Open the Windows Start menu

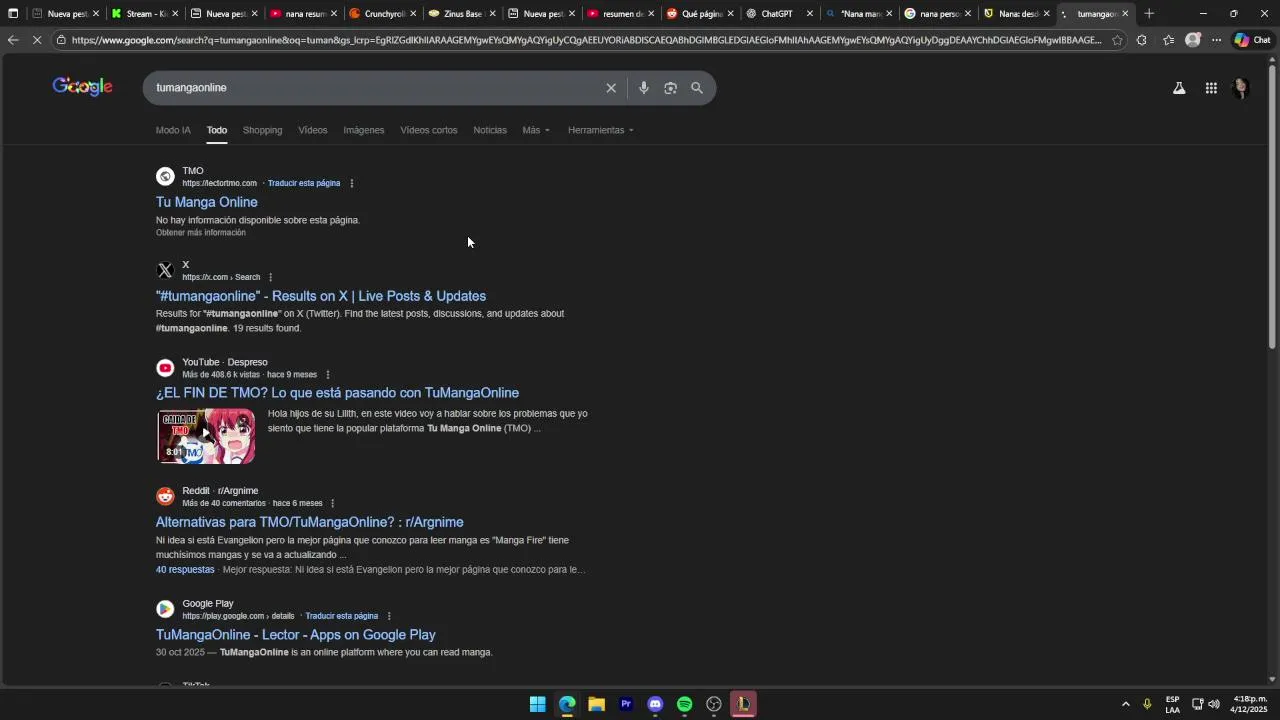538,704
